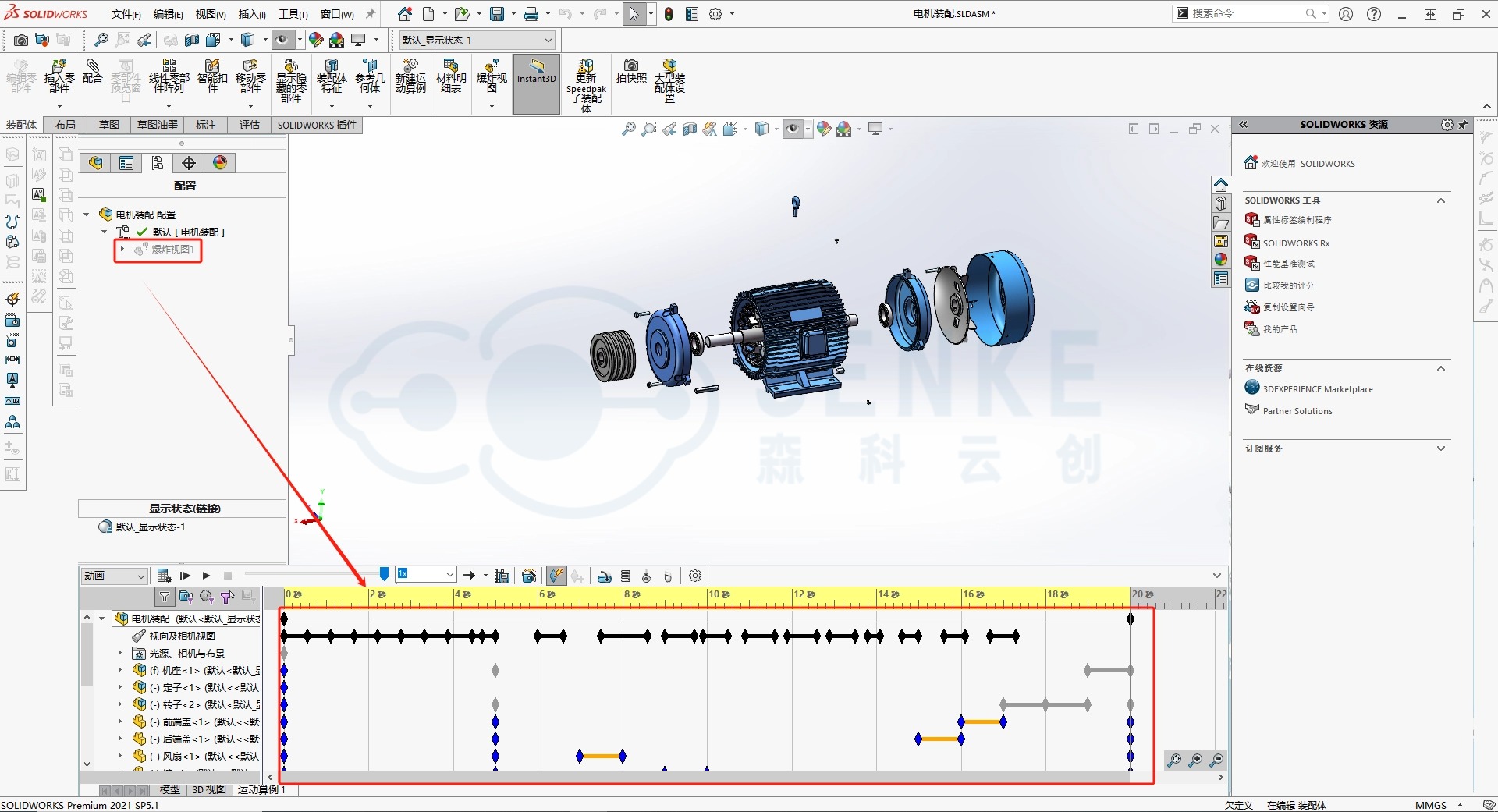Toggle Filter Driving items button
The image size is (1498, 812).
coord(207,597)
